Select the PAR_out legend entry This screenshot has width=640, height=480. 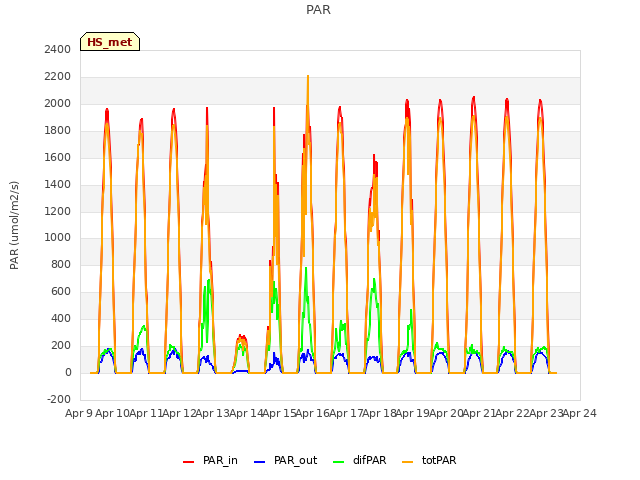click(x=285, y=460)
